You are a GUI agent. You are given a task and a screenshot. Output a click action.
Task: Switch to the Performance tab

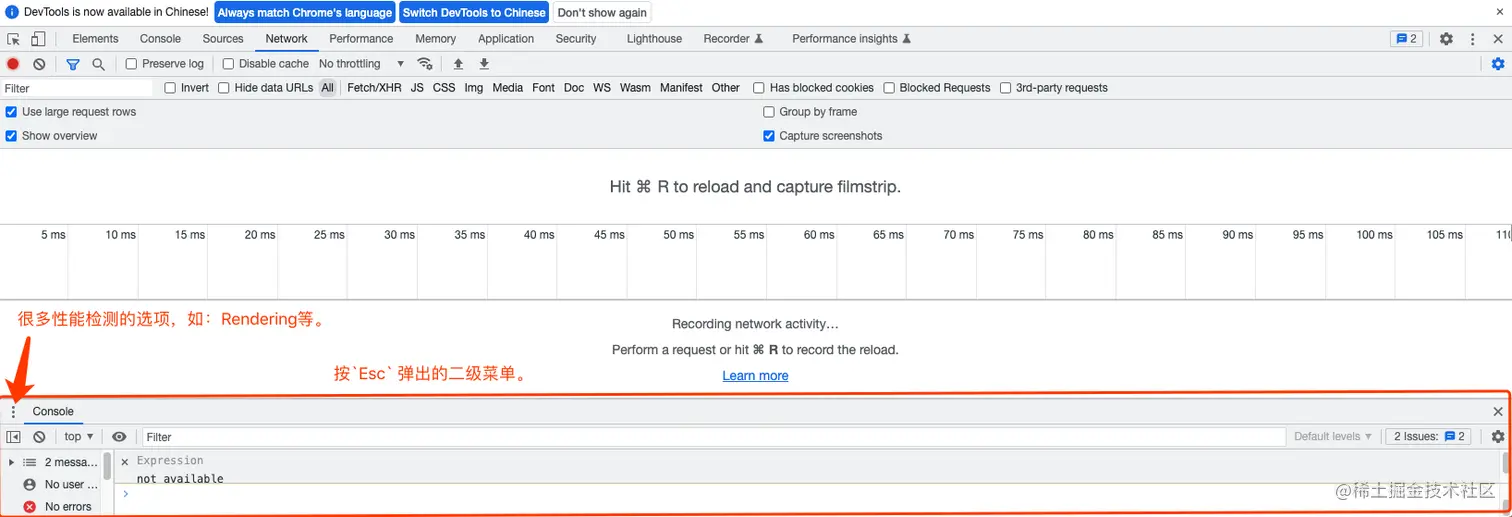coord(361,39)
